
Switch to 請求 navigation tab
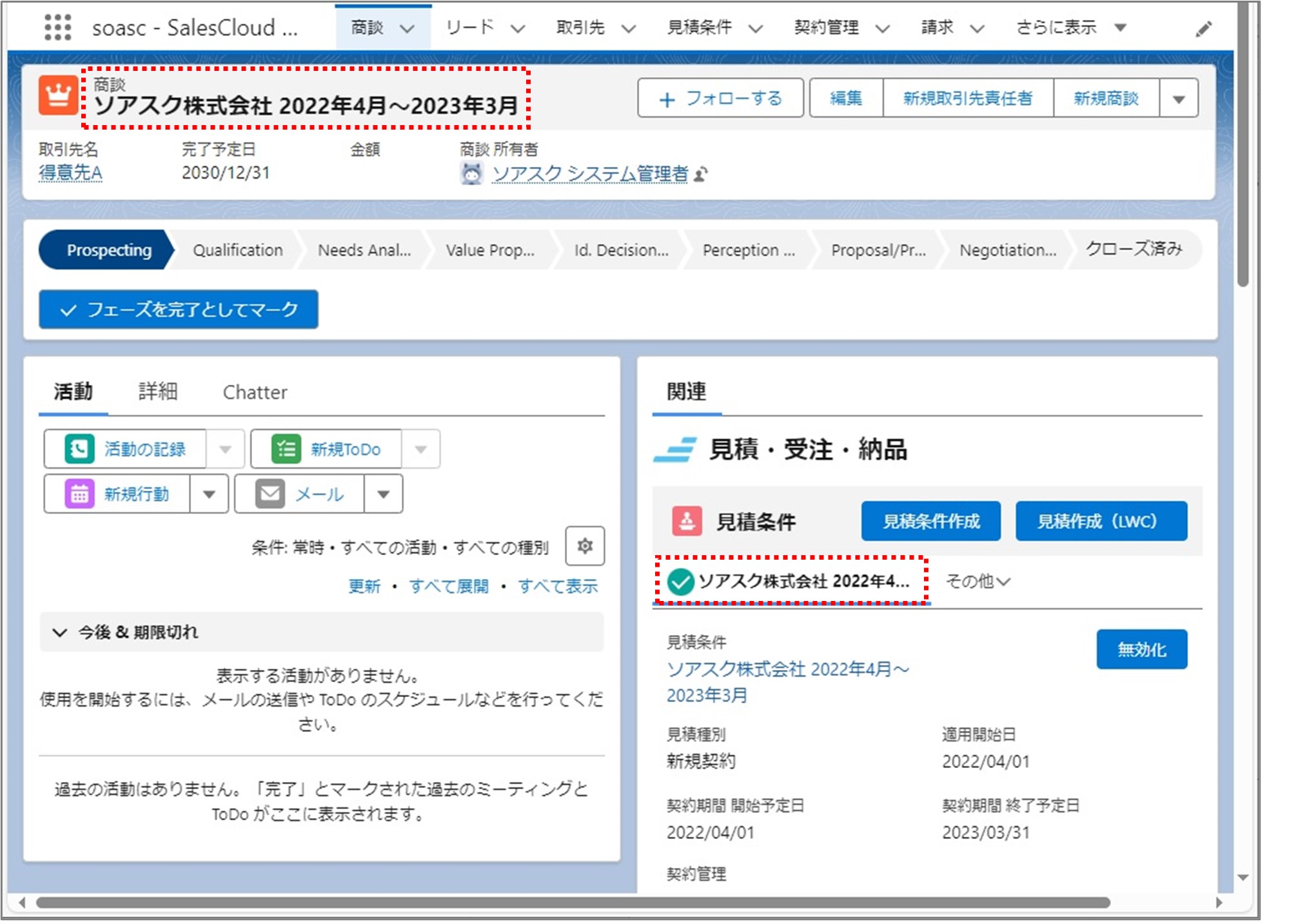tap(937, 28)
